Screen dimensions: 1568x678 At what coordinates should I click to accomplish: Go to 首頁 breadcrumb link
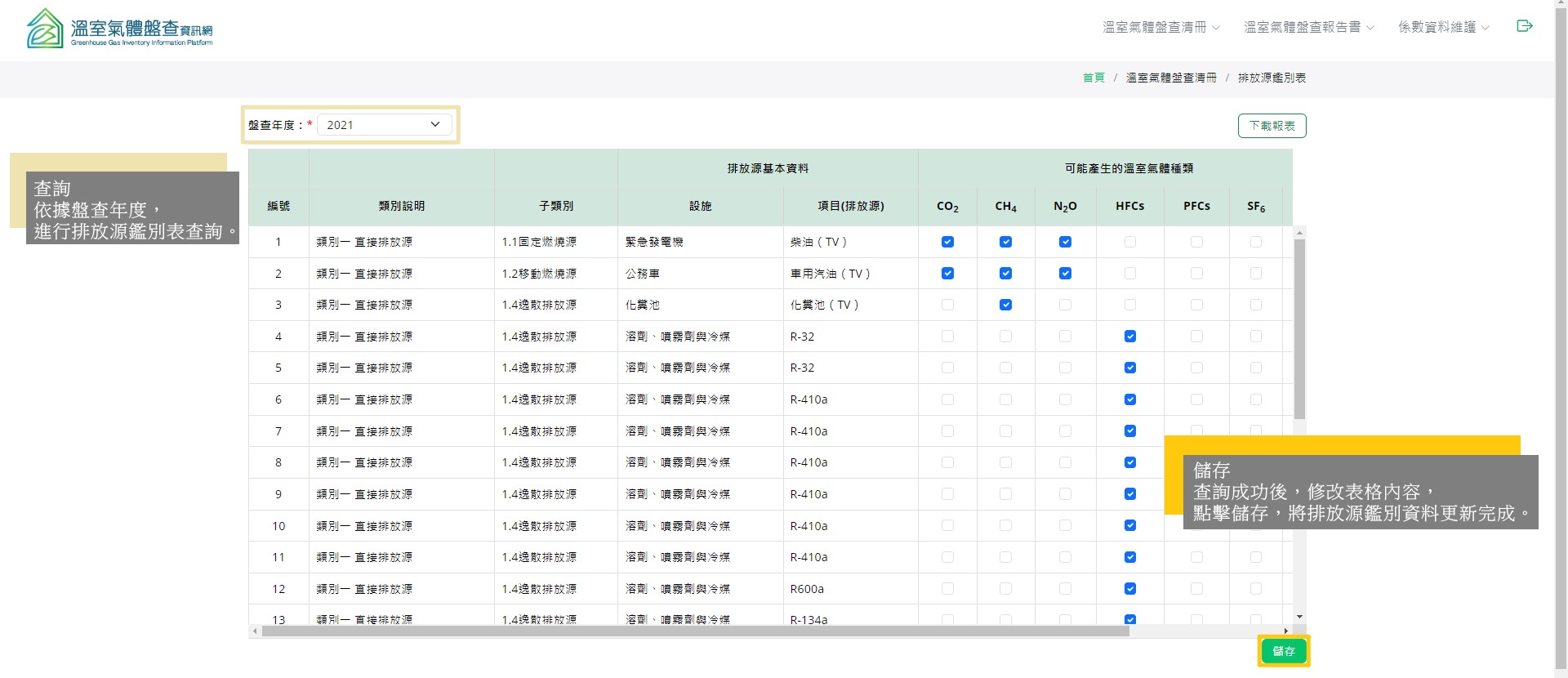pos(1094,78)
